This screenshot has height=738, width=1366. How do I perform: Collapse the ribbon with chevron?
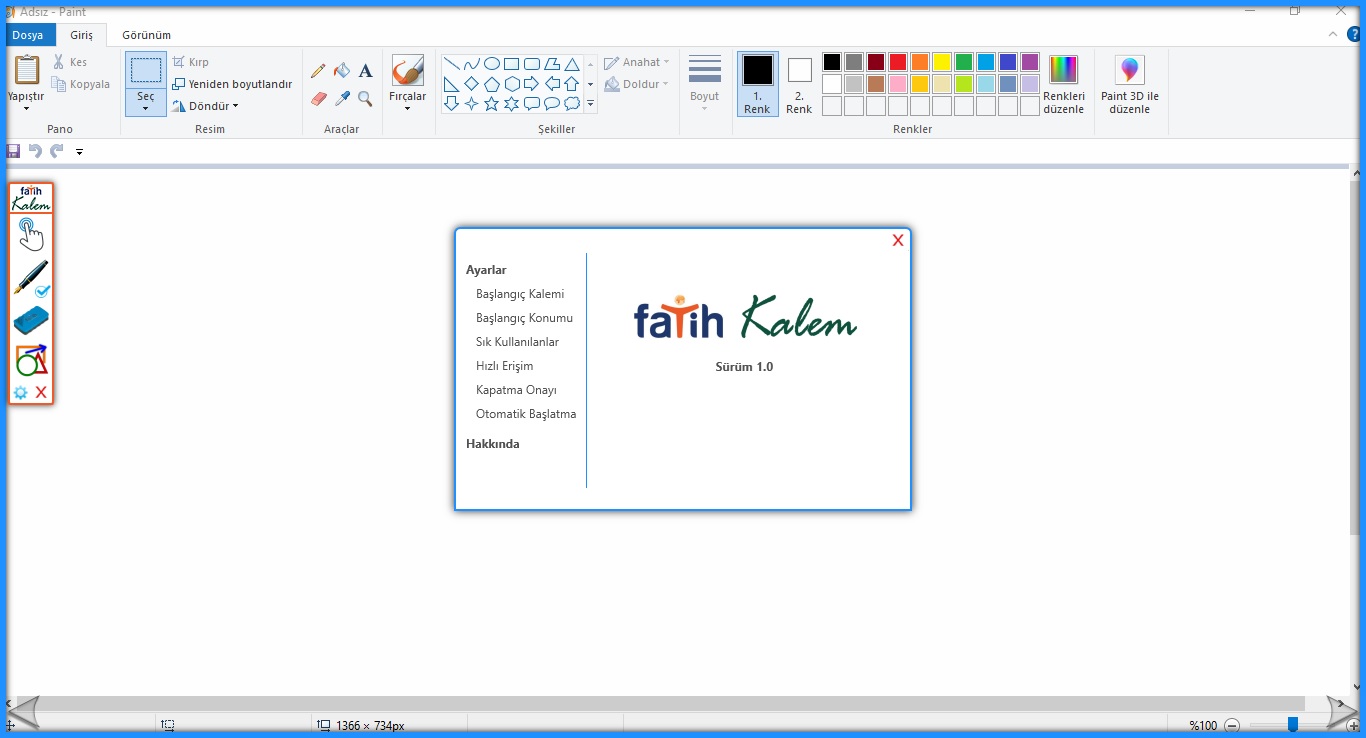tap(1333, 34)
